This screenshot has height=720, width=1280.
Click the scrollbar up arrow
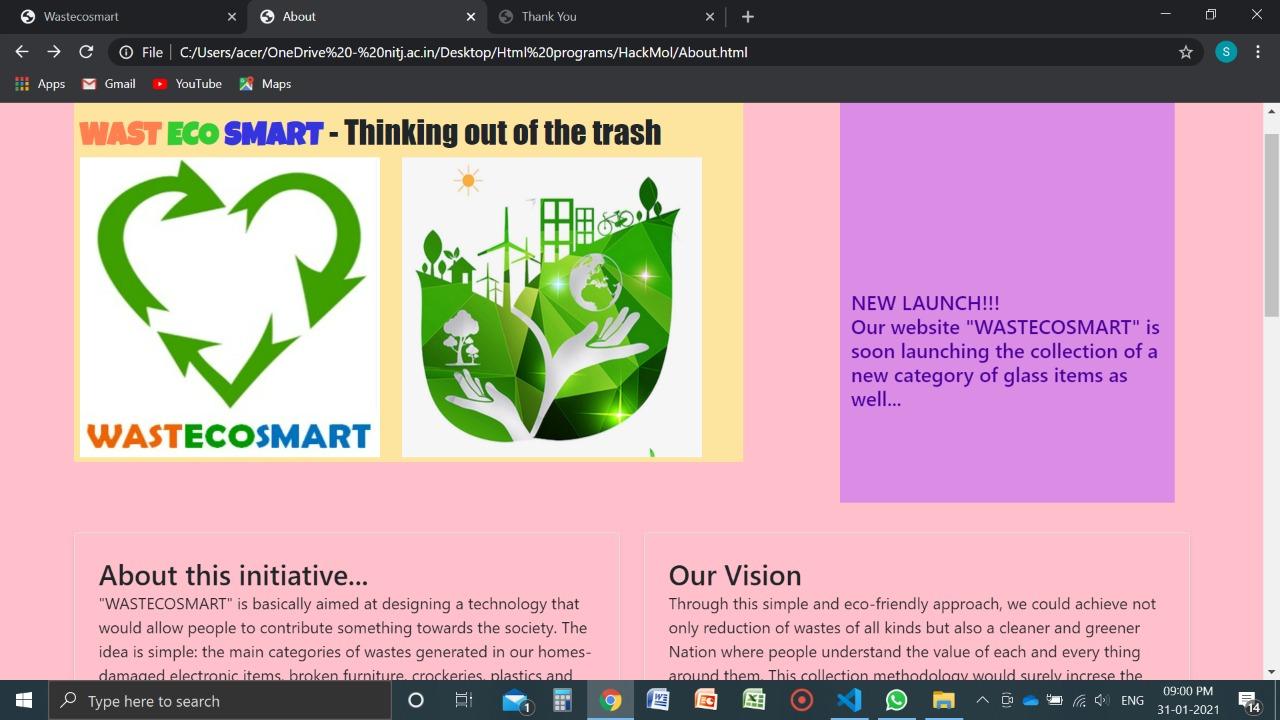pos(1271,111)
